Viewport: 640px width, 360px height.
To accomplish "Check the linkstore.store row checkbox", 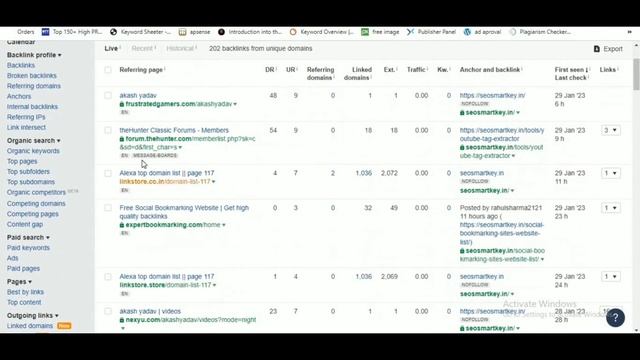I will pos(108,277).
